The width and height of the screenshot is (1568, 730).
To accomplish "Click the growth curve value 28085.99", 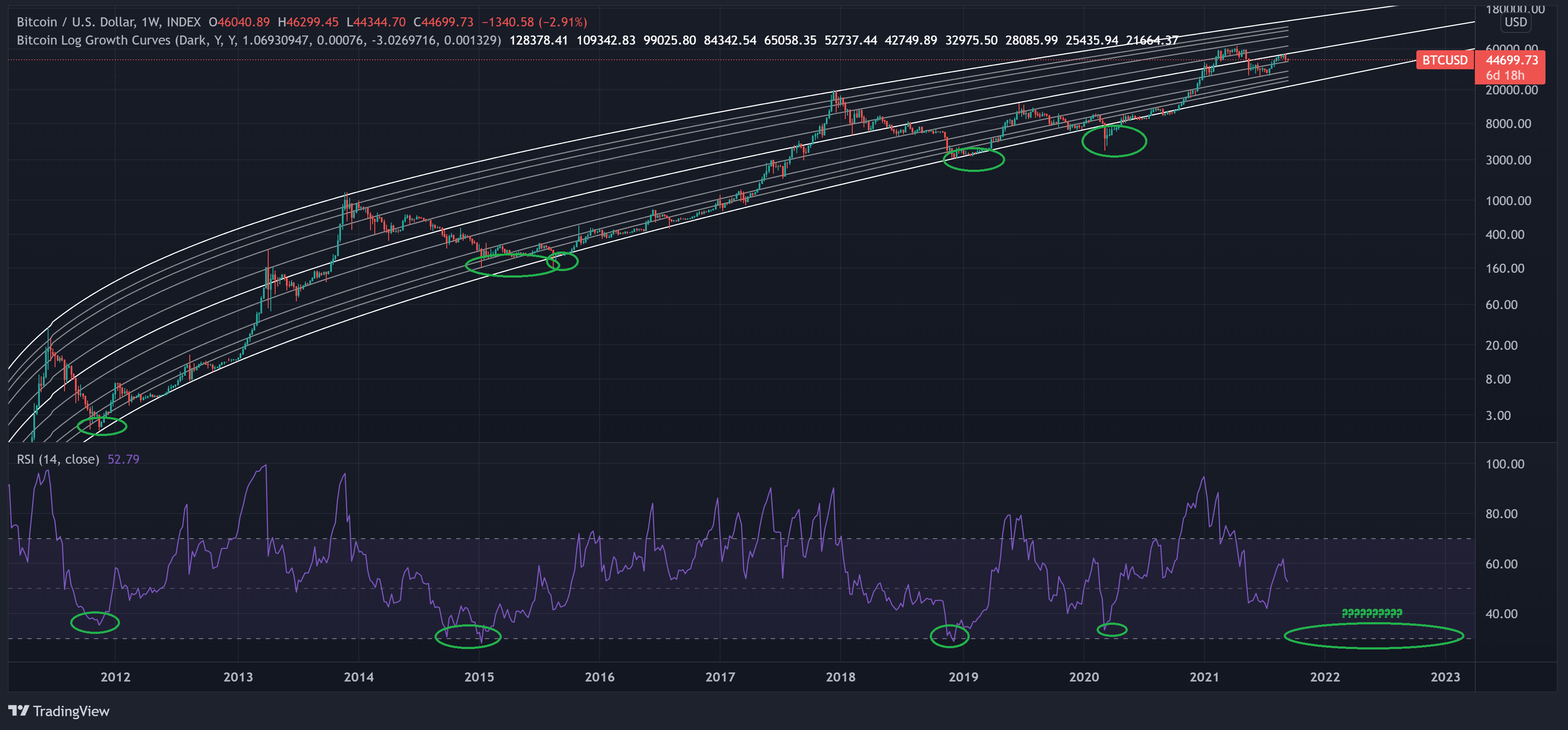I will click(x=1031, y=40).
